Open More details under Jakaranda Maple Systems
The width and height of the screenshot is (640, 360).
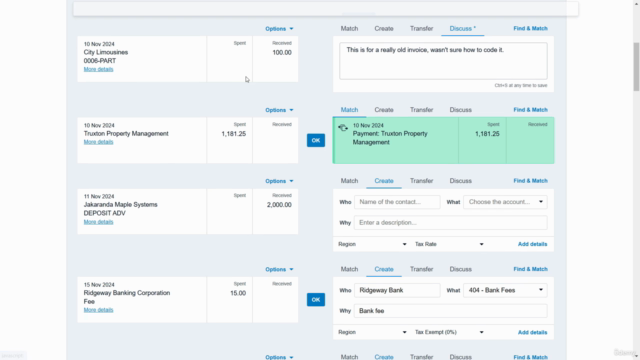(98, 222)
